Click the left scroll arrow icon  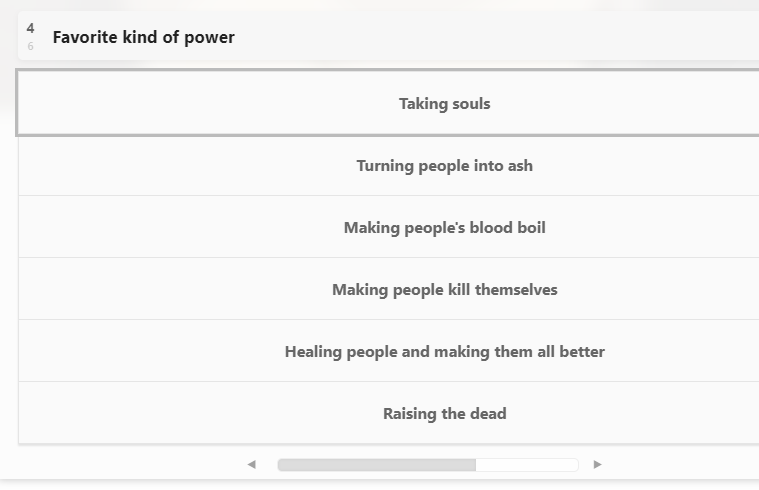point(251,465)
